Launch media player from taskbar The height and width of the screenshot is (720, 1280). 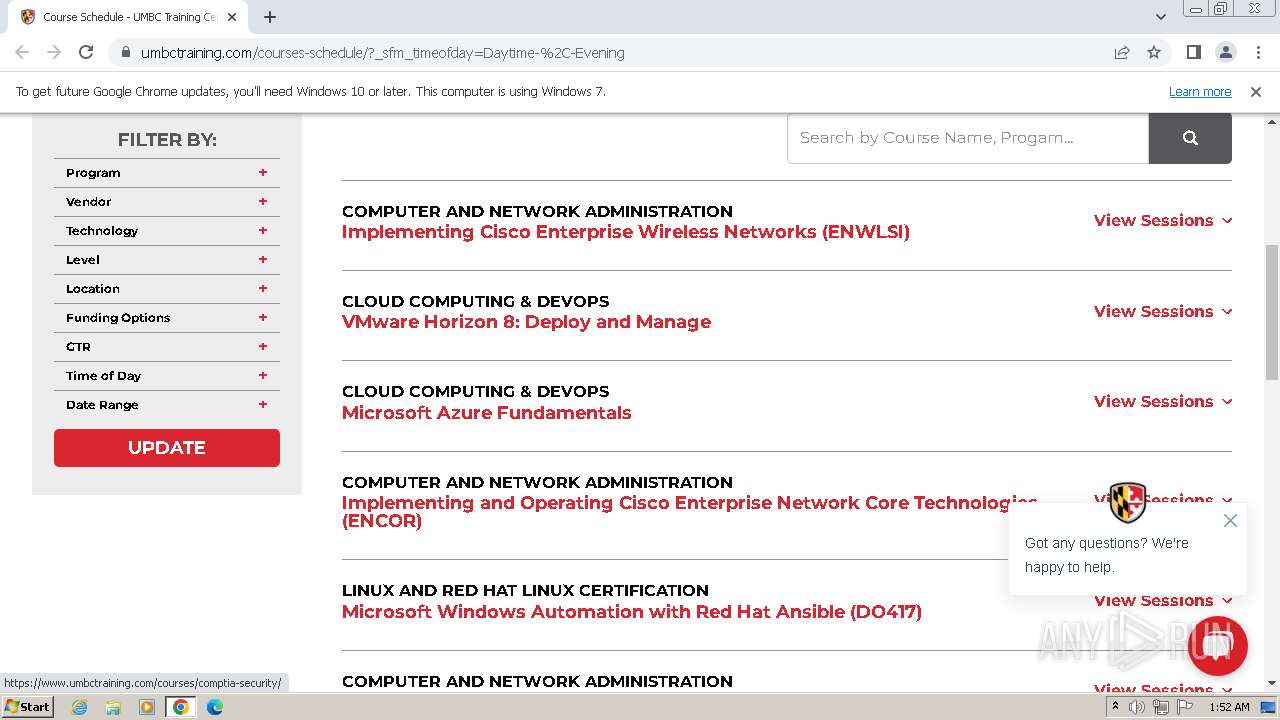pos(147,707)
